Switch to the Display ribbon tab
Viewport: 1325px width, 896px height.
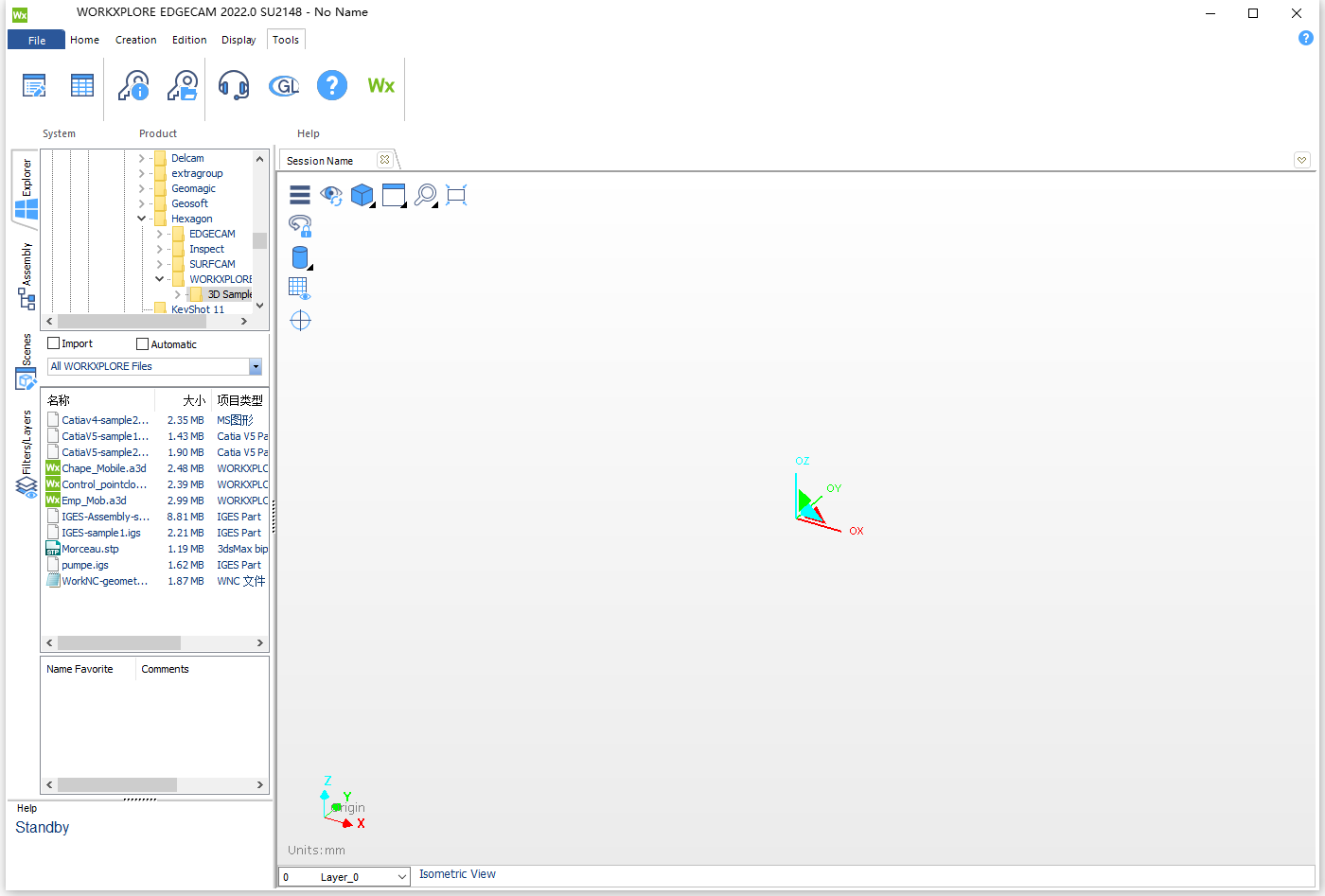click(x=238, y=40)
